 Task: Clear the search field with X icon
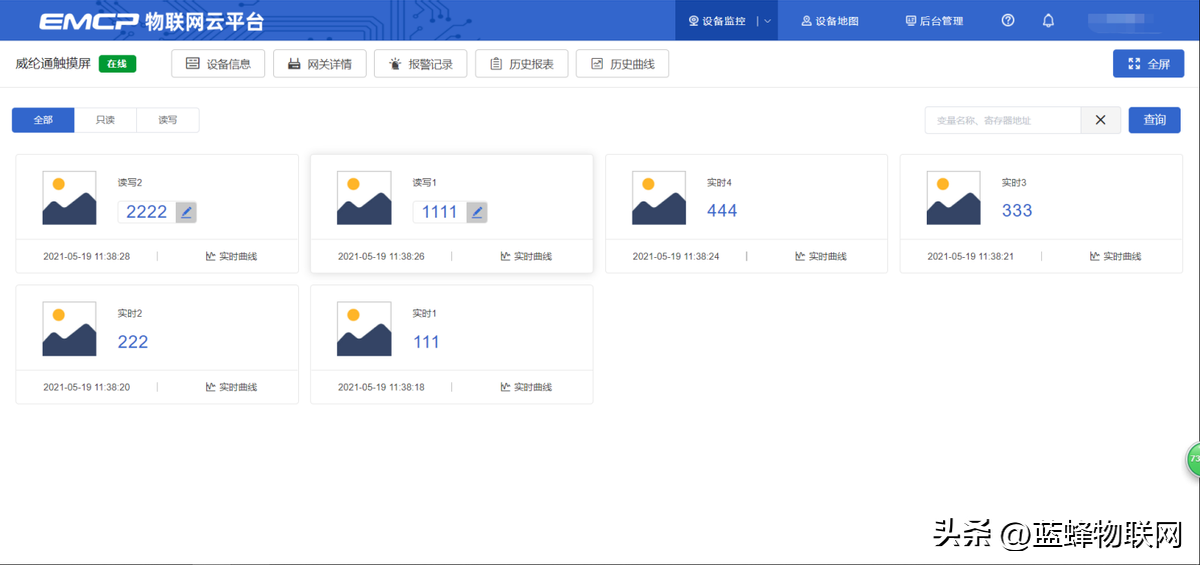click(1100, 120)
